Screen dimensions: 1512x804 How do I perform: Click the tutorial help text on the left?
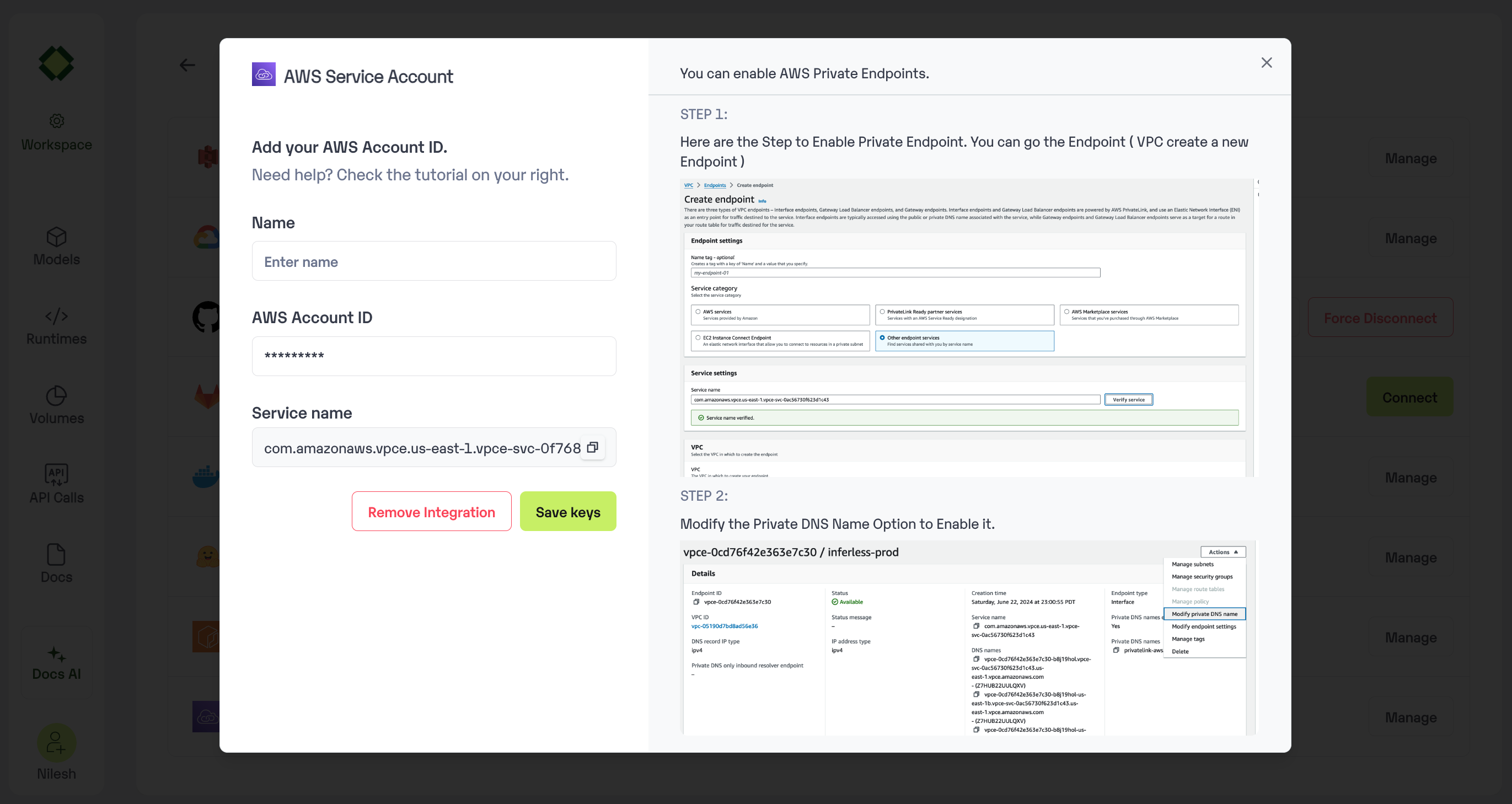[410, 175]
